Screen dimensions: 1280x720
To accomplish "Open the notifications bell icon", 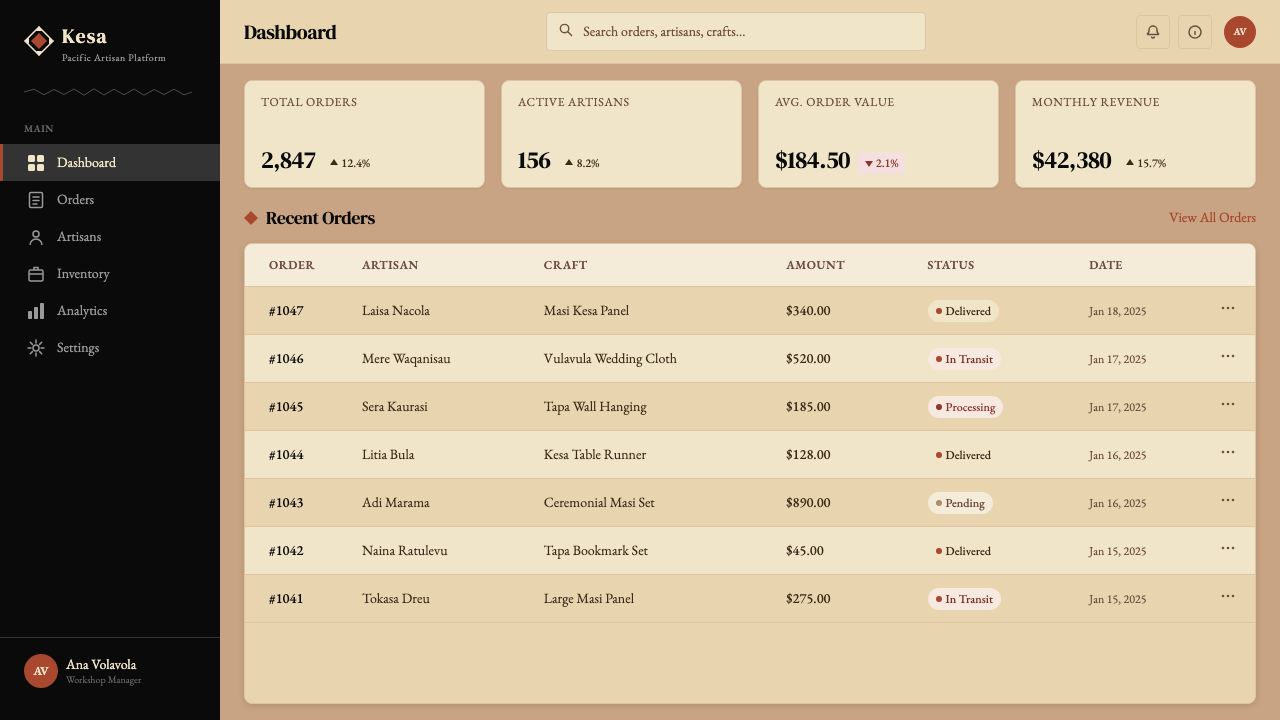I will 1153,32.
